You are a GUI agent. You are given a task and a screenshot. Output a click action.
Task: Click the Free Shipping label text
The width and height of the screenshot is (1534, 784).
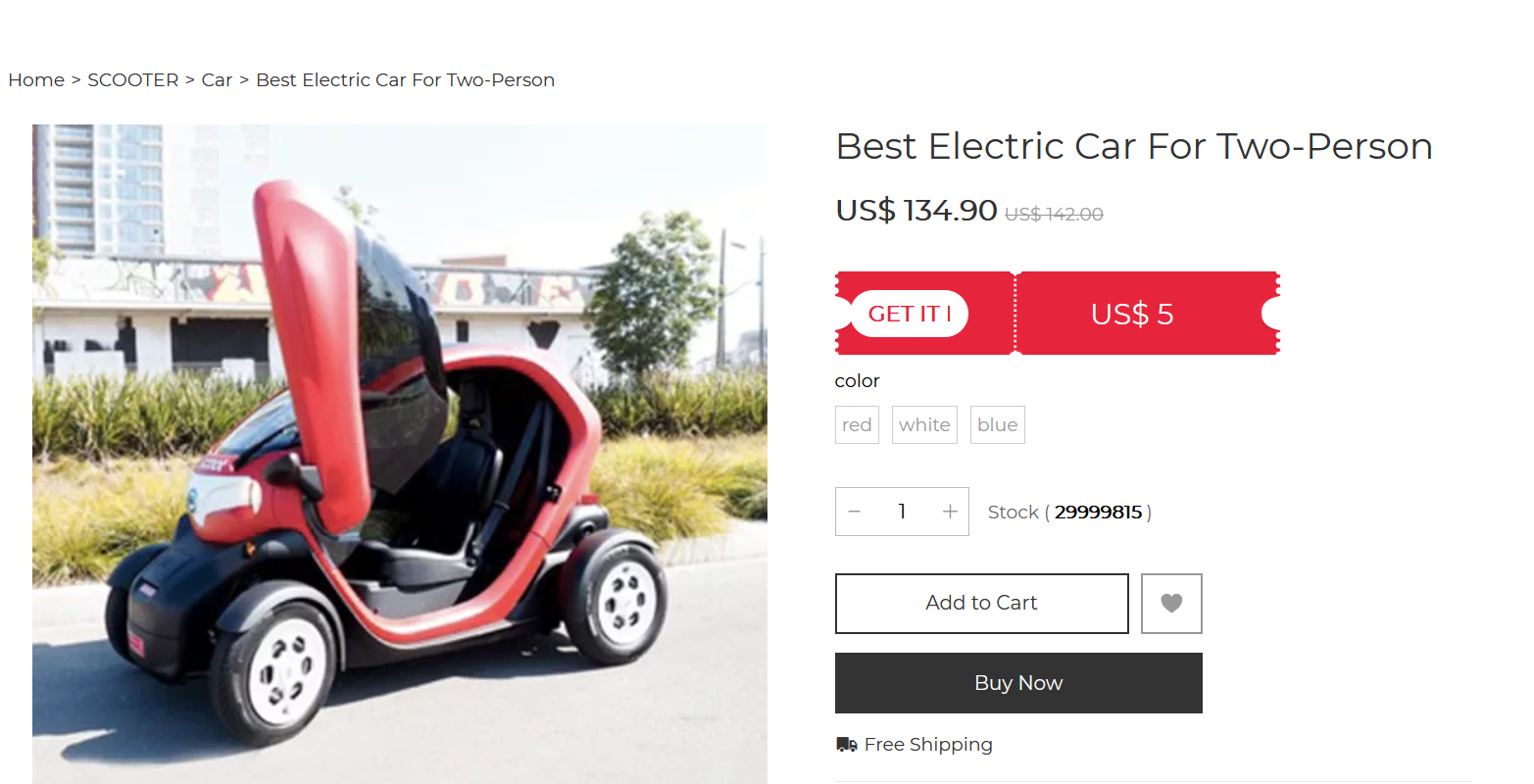point(928,745)
